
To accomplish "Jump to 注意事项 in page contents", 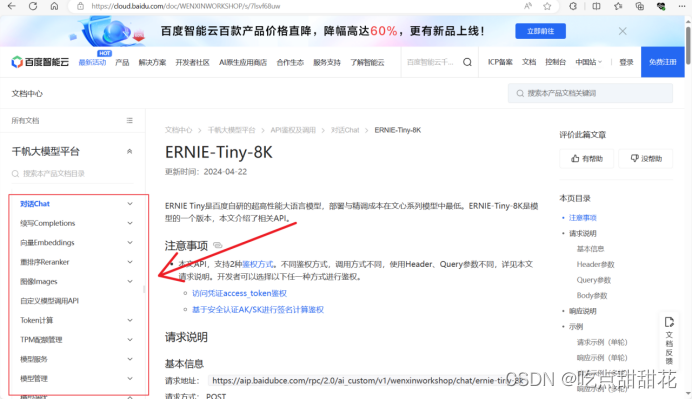I will 583,218.
